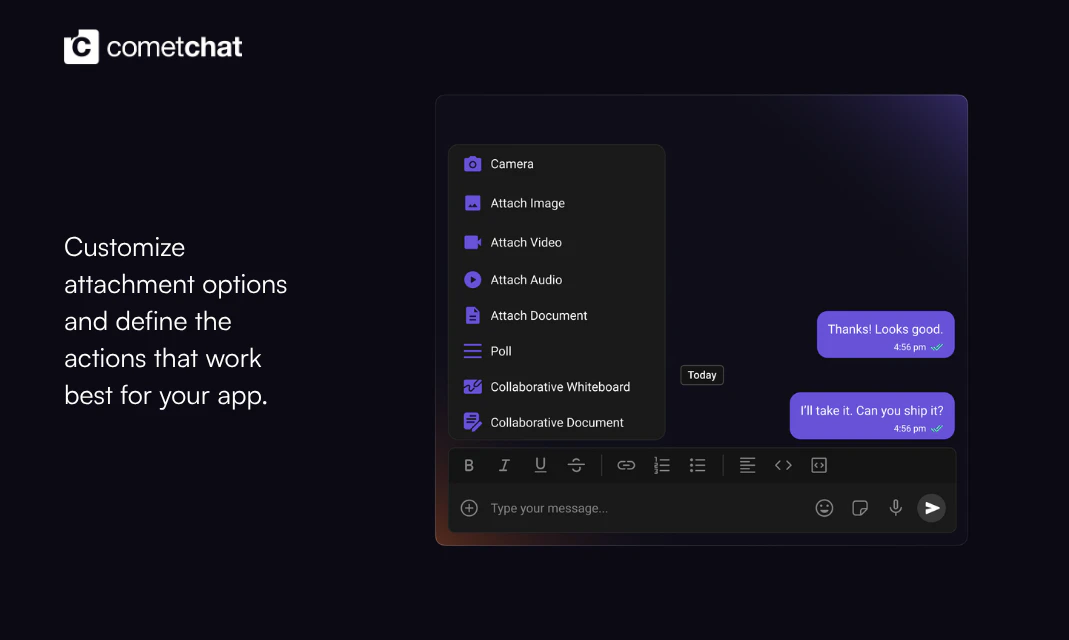The image size is (1069, 640).
Task: Toggle strikethrough formatting
Action: click(576, 465)
